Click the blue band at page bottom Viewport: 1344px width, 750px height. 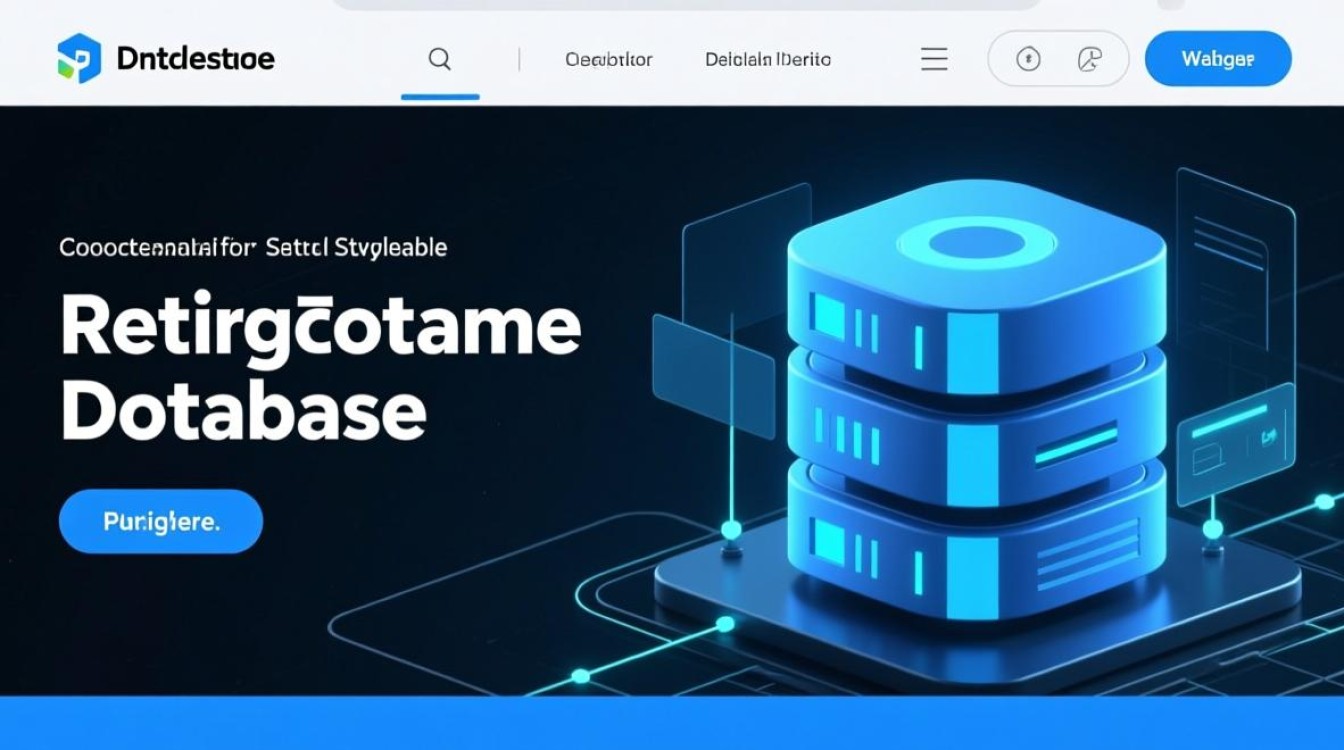672,724
